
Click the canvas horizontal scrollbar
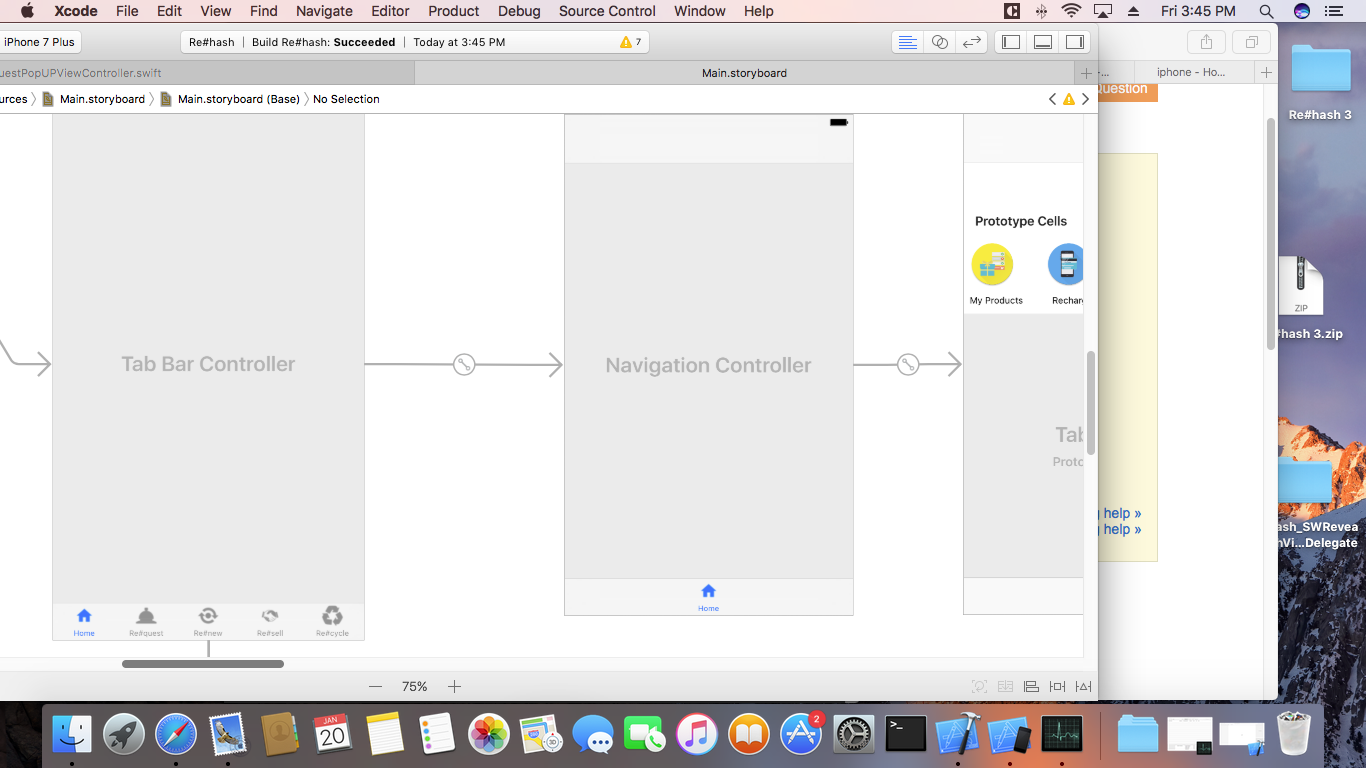203,664
